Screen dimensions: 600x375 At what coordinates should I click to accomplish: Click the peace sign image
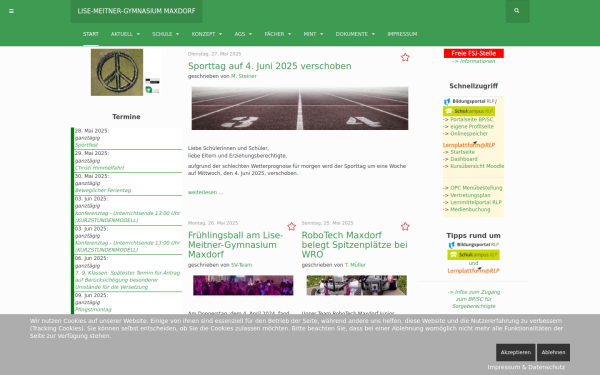click(x=117, y=72)
